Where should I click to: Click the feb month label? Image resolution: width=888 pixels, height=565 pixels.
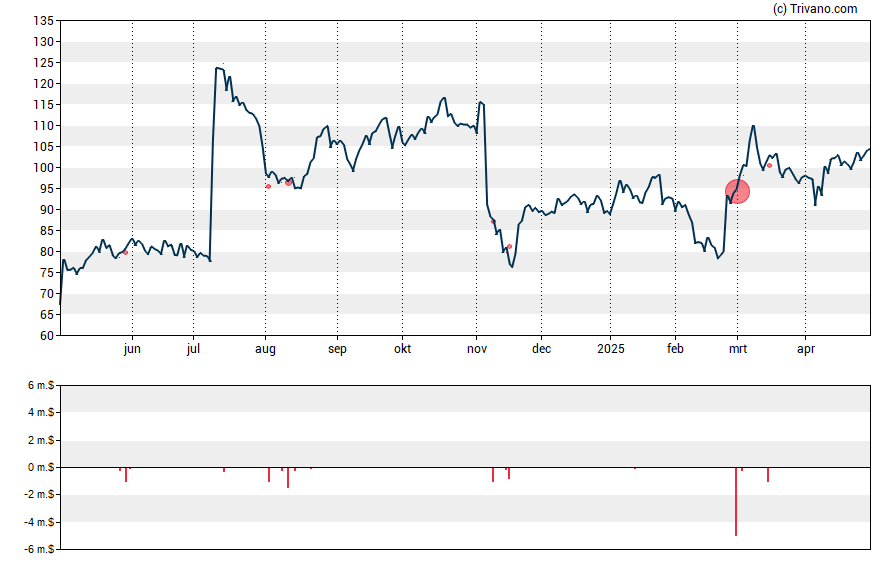675,349
